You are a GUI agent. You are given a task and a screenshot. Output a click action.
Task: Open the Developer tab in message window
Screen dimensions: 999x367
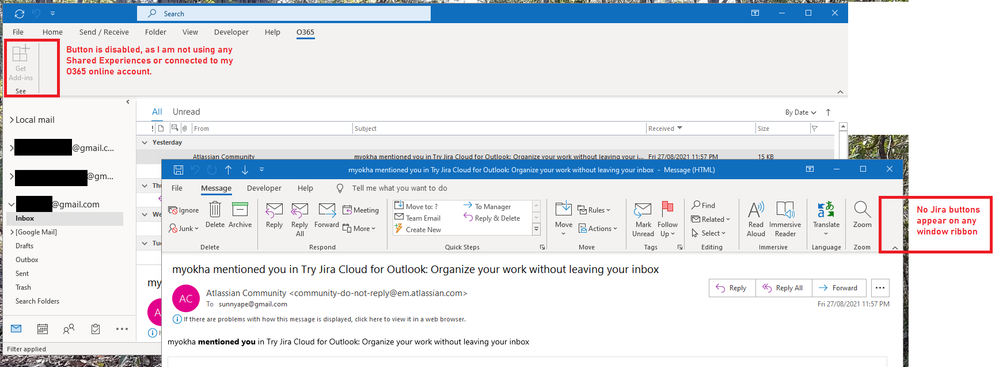click(x=264, y=188)
